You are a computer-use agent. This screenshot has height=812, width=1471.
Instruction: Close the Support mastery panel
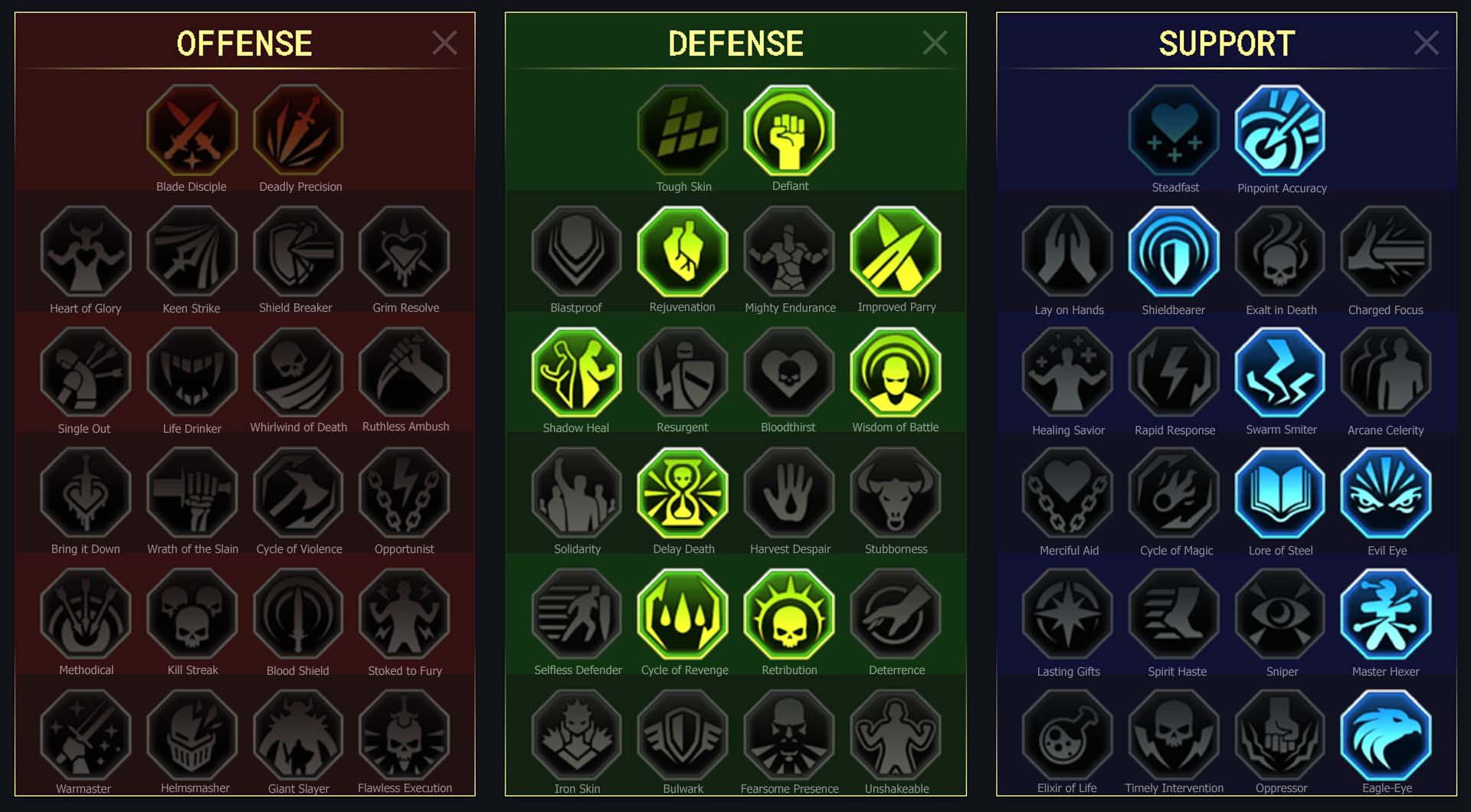pyautogui.click(x=1426, y=43)
